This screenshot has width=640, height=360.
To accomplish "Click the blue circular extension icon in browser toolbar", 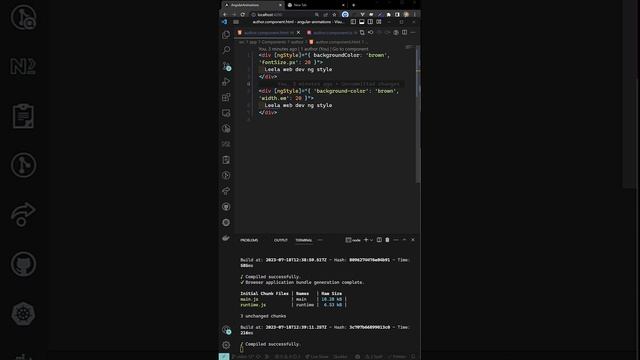I will [x=345, y=15].
